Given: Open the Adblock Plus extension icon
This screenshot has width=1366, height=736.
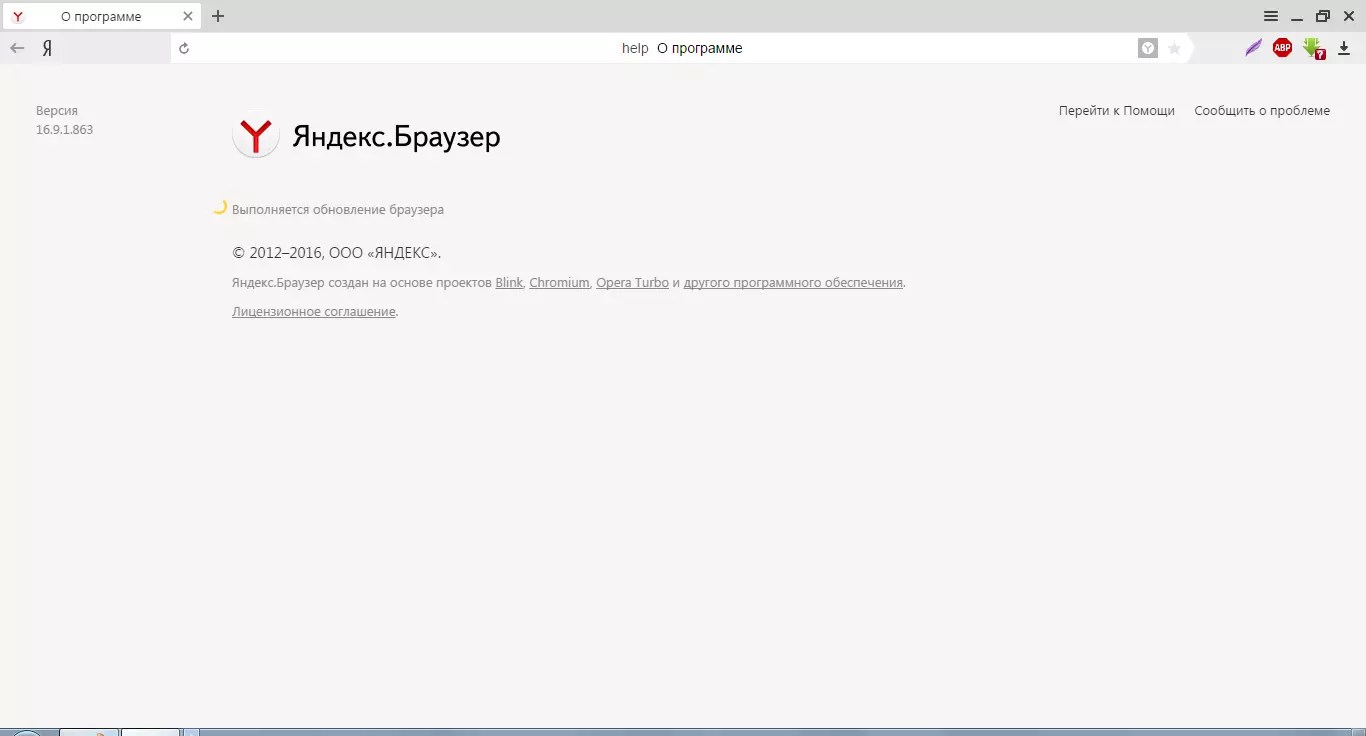Looking at the screenshot, I should click(x=1282, y=48).
